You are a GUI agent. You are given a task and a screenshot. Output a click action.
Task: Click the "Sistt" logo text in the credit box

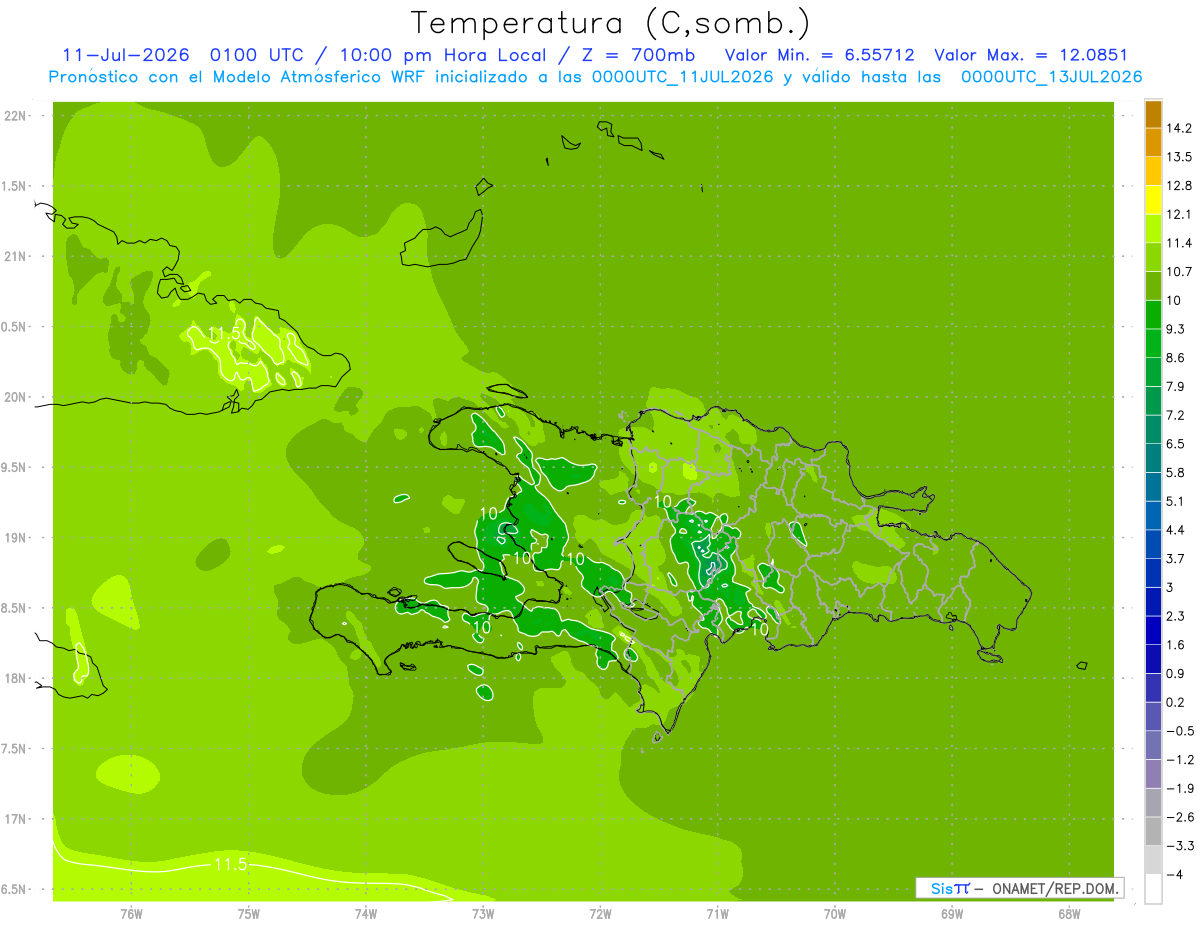(x=950, y=888)
